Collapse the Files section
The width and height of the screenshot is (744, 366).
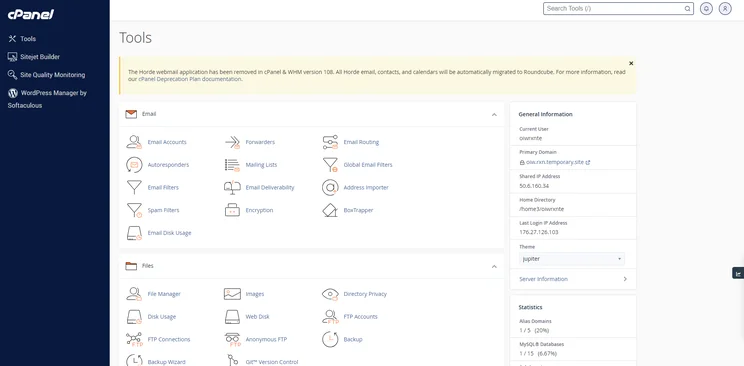tap(494, 266)
